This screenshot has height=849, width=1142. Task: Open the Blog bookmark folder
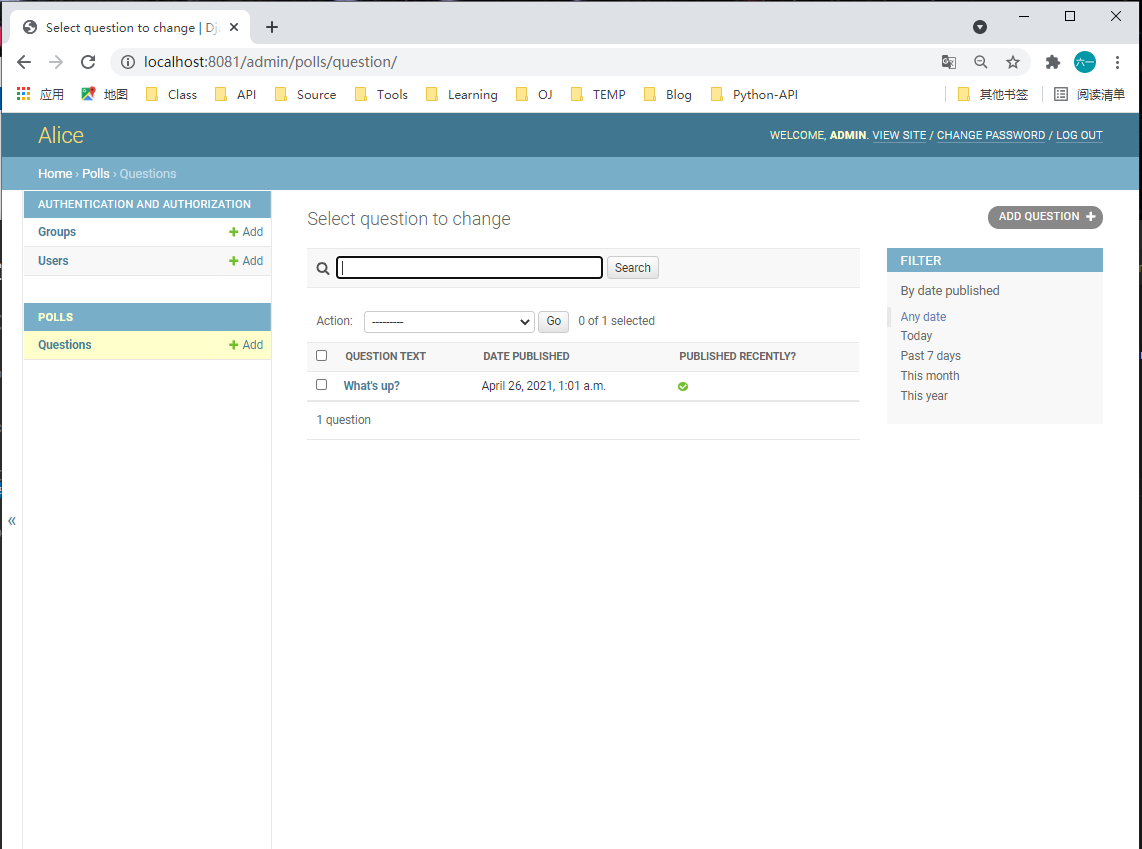[x=668, y=94]
